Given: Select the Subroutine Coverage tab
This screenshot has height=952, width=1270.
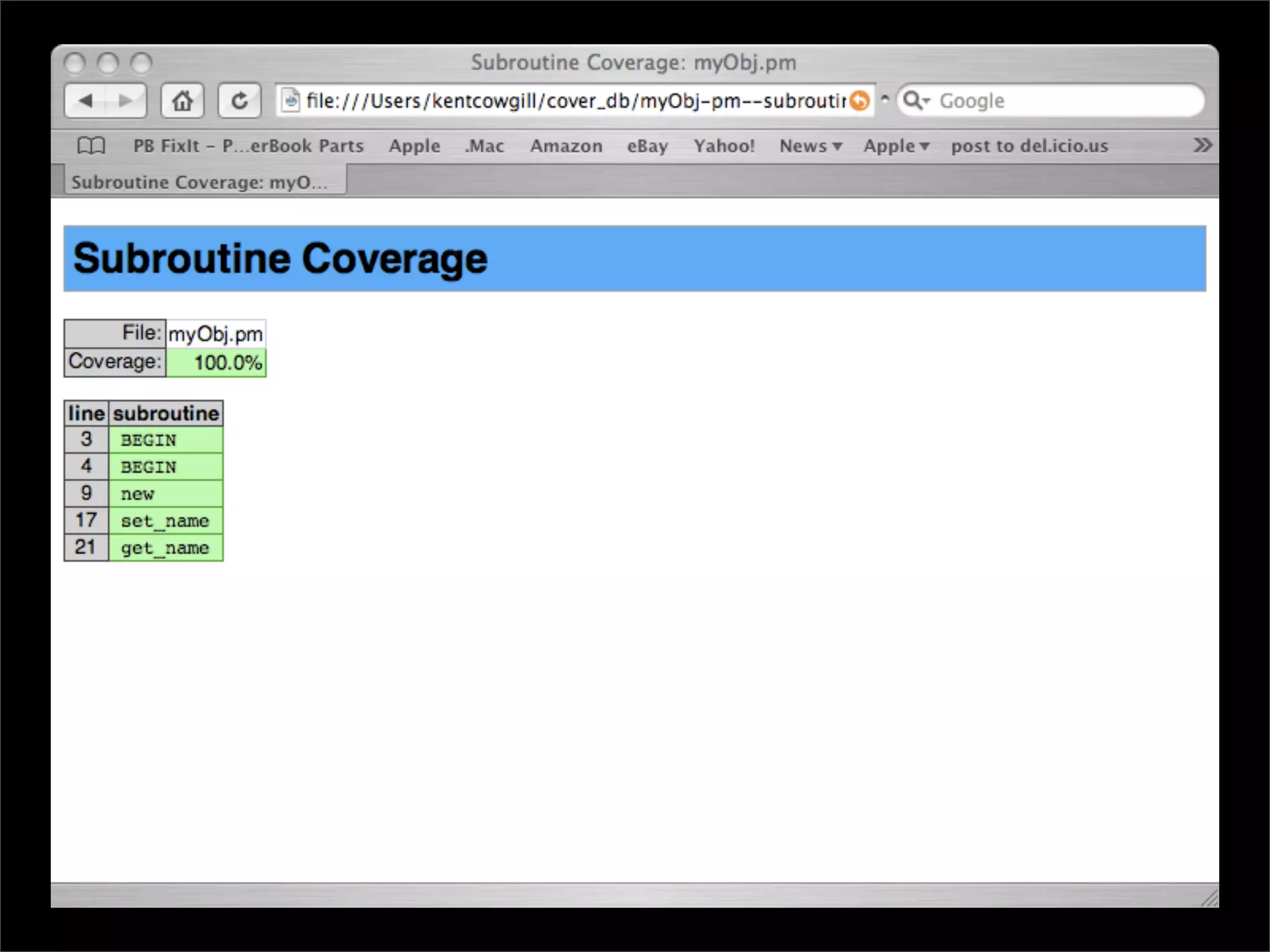Looking at the screenshot, I should coord(205,182).
